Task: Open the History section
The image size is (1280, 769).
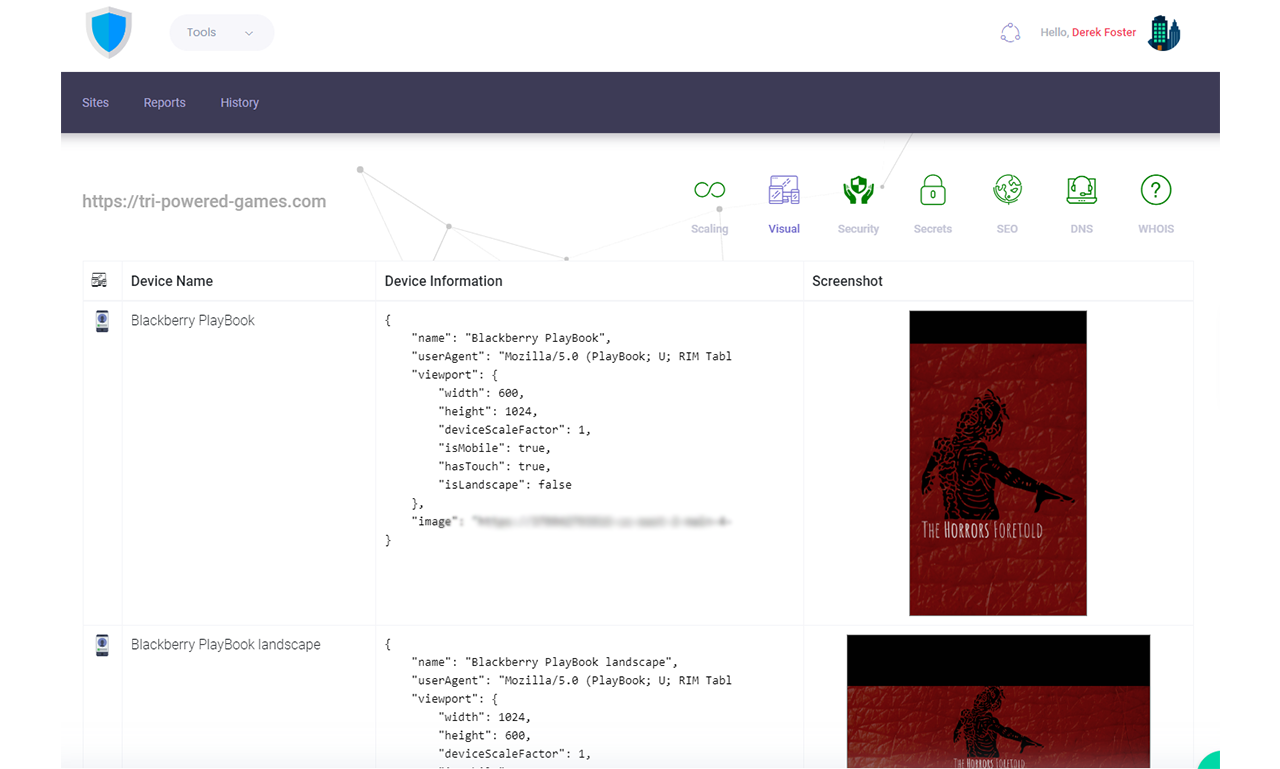Action: coord(239,102)
